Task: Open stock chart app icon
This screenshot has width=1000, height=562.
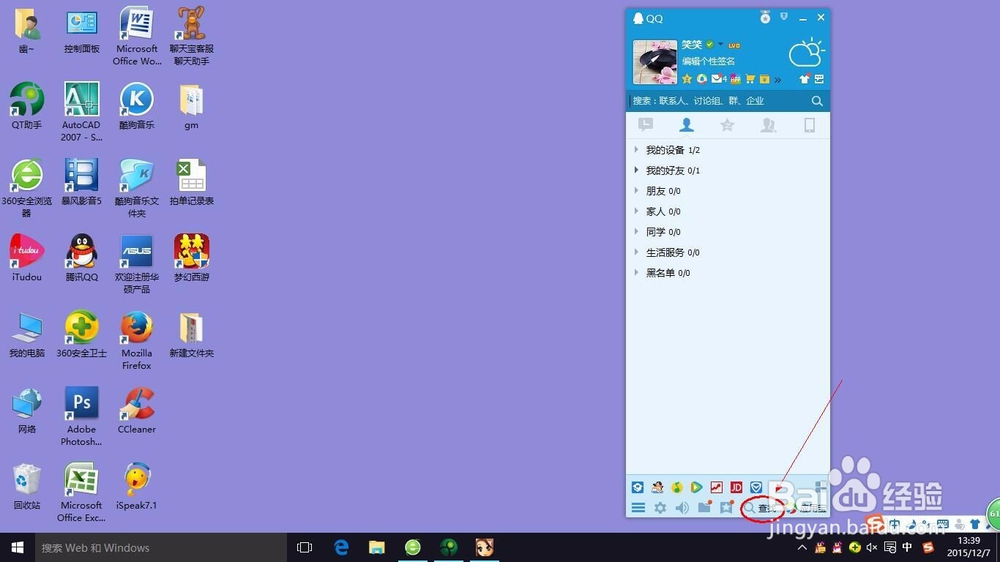Action: pyautogui.click(x=716, y=487)
